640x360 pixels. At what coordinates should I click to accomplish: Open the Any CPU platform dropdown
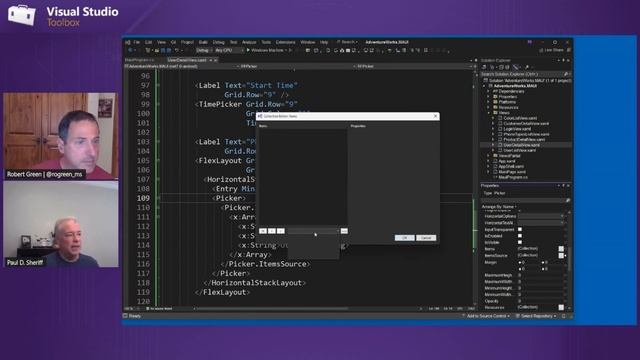tap(229, 50)
